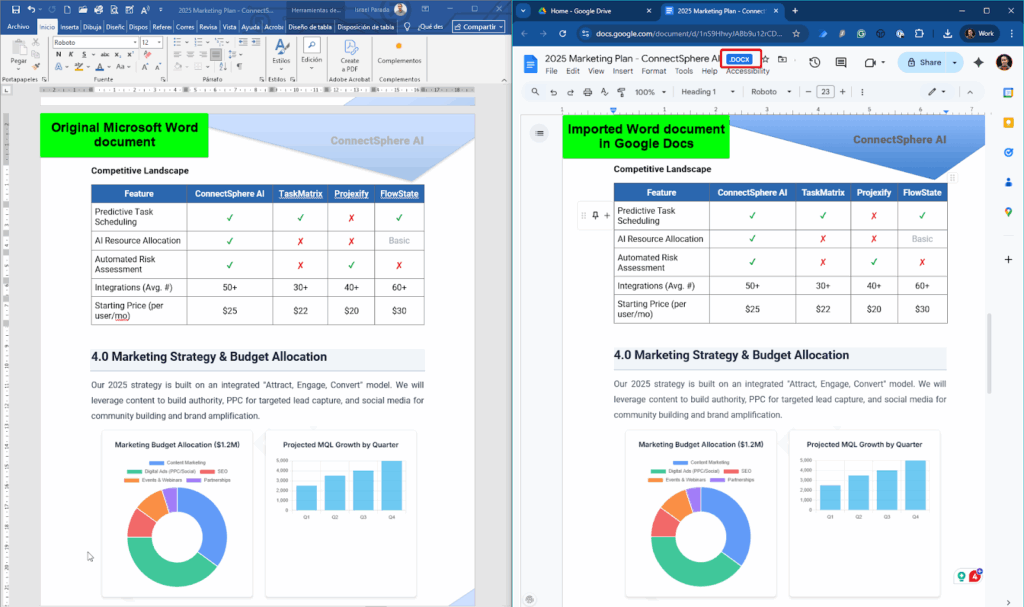Sort text using Word's A-Z sort icon
1024x607 pixels.
tap(223, 66)
